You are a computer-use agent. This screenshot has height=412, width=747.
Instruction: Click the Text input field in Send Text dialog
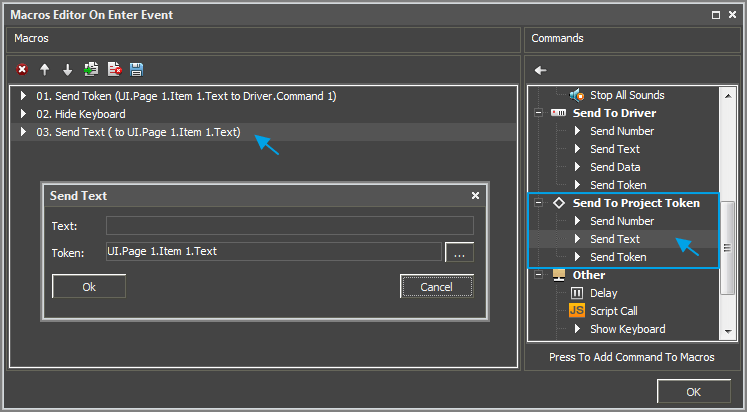(x=290, y=226)
